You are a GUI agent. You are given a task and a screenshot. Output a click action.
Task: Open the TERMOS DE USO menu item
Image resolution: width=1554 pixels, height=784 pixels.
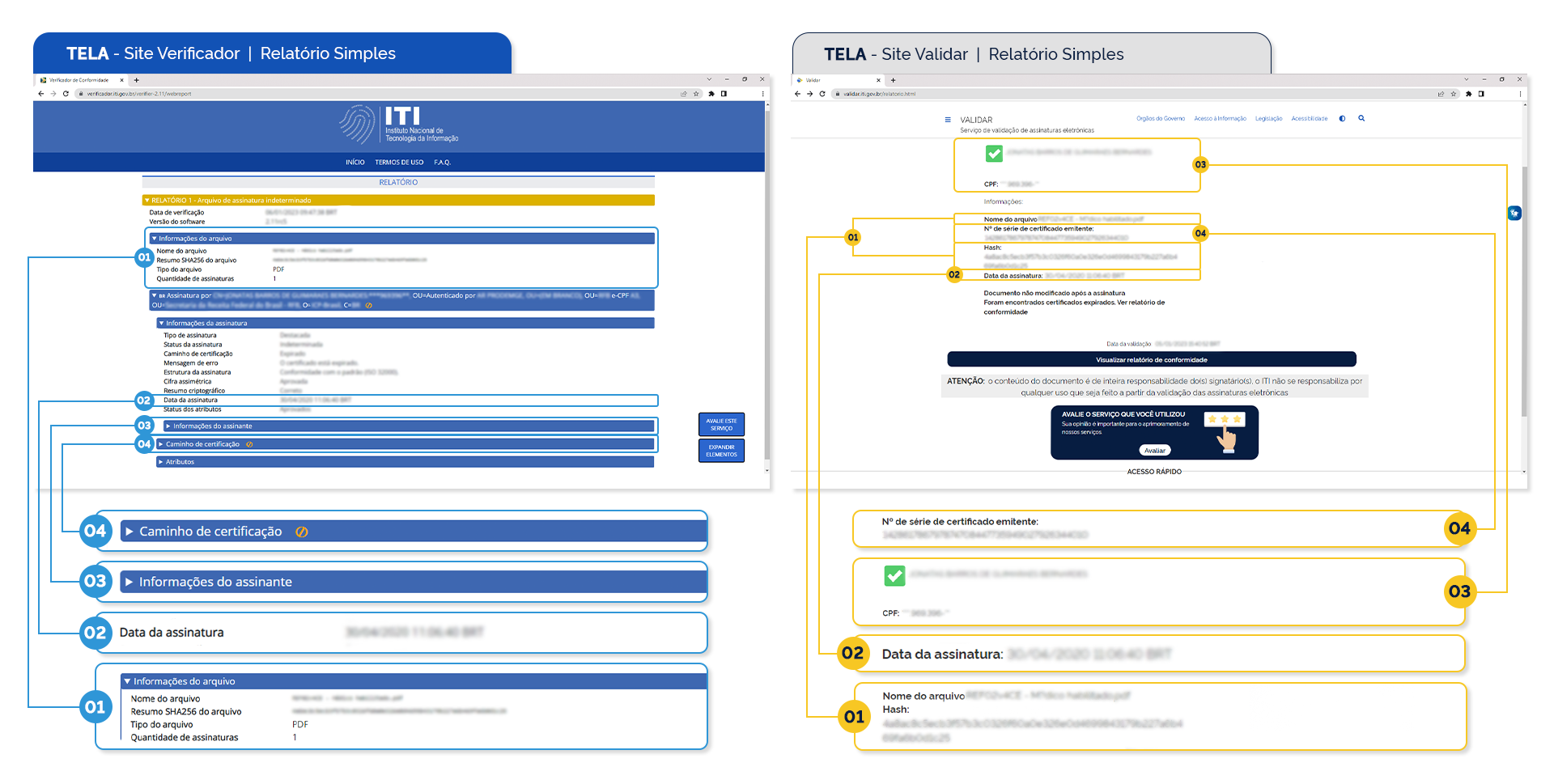point(399,163)
